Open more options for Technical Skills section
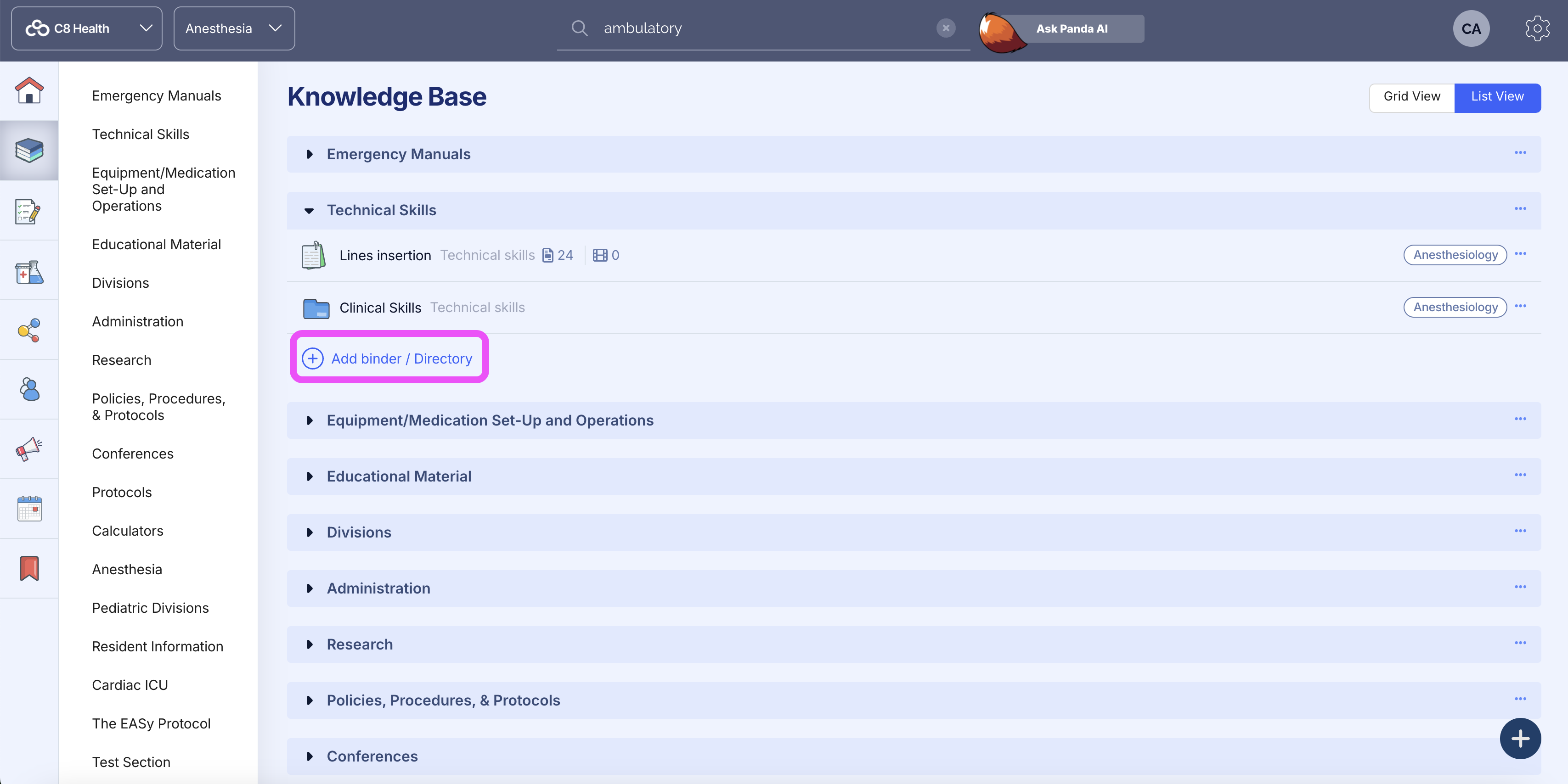The height and width of the screenshot is (784, 1568). coord(1520,208)
